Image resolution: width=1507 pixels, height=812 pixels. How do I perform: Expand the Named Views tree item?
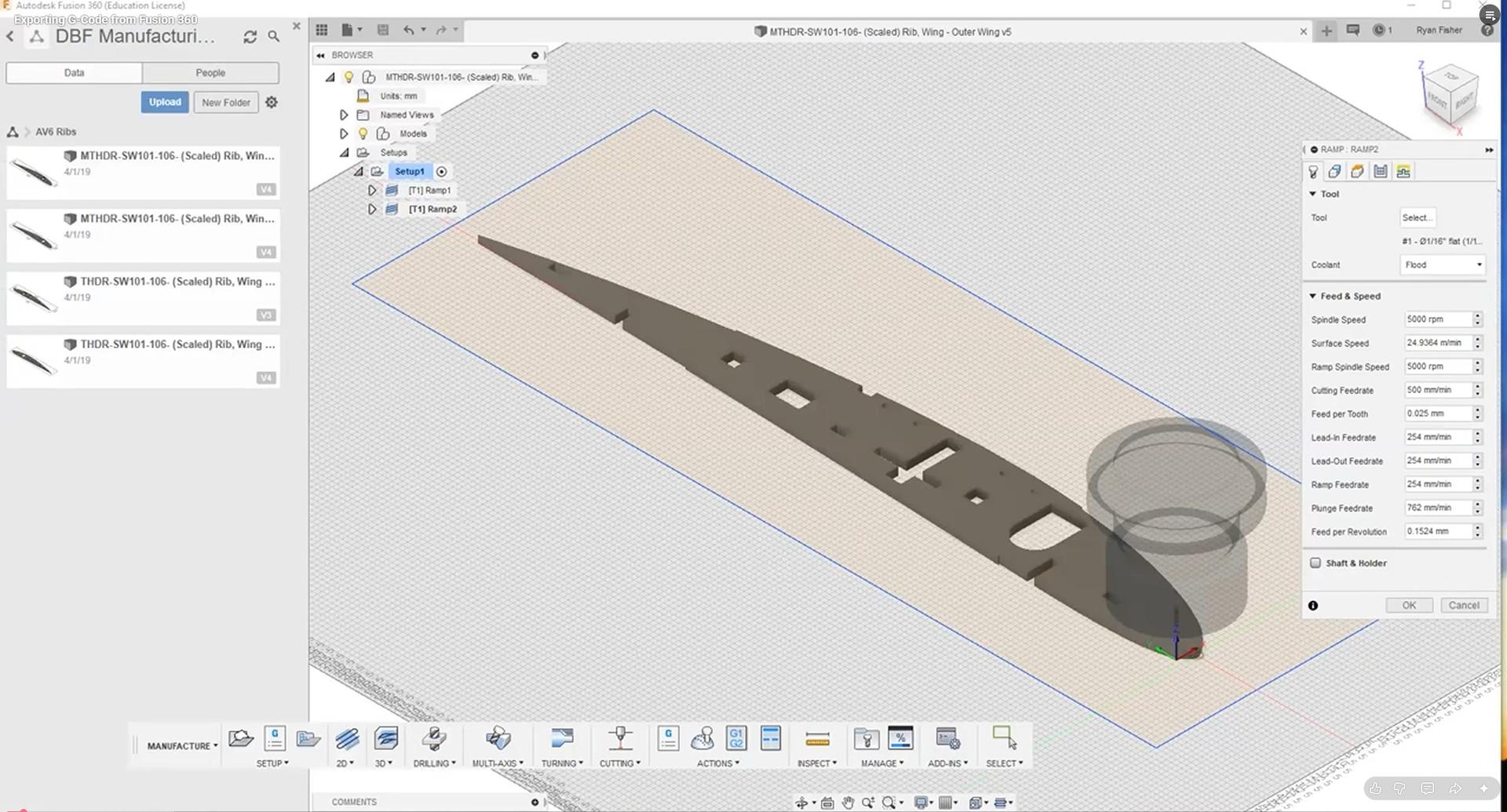344,115
